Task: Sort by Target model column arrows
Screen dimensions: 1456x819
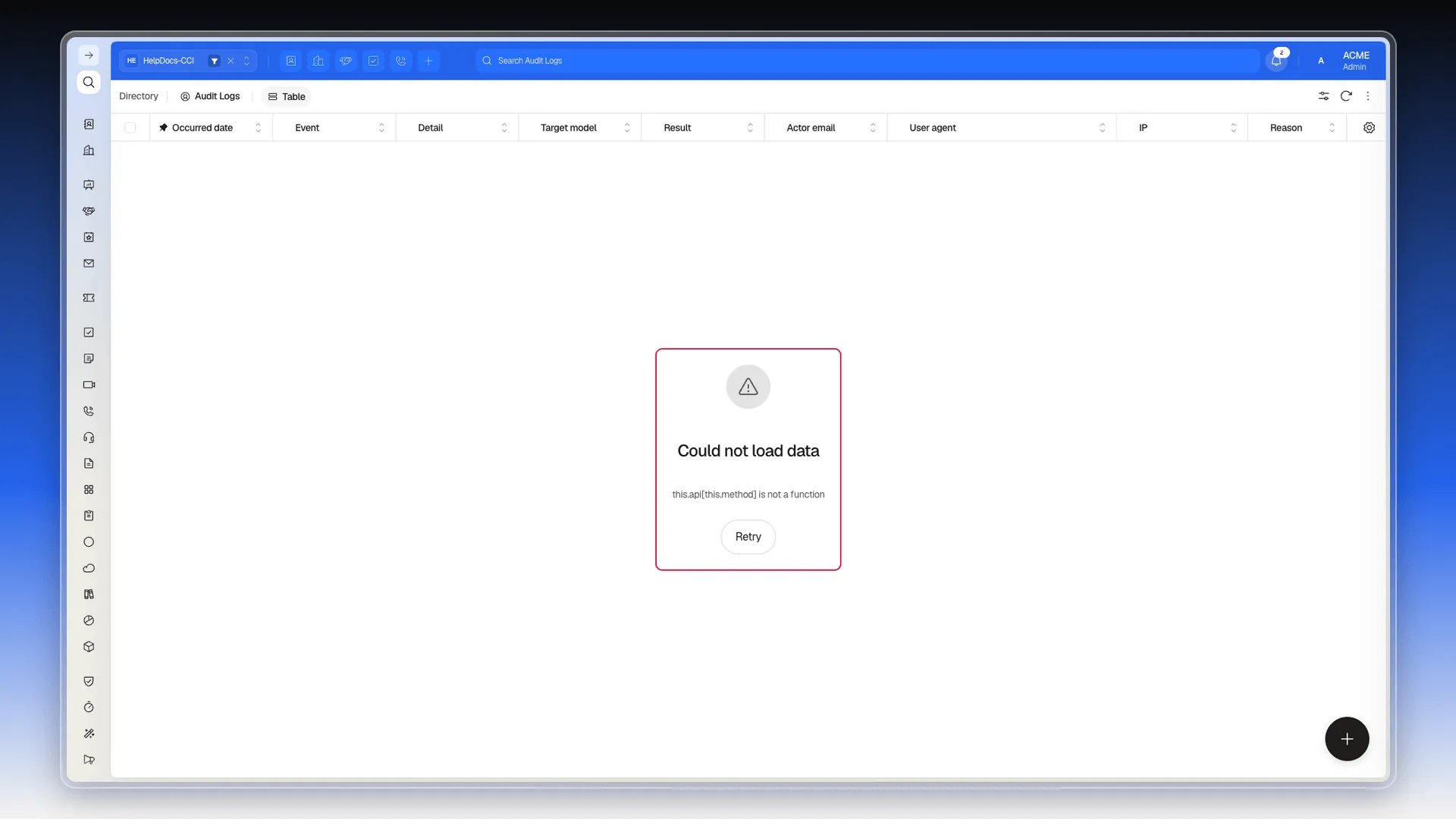Action: point(627,127)
